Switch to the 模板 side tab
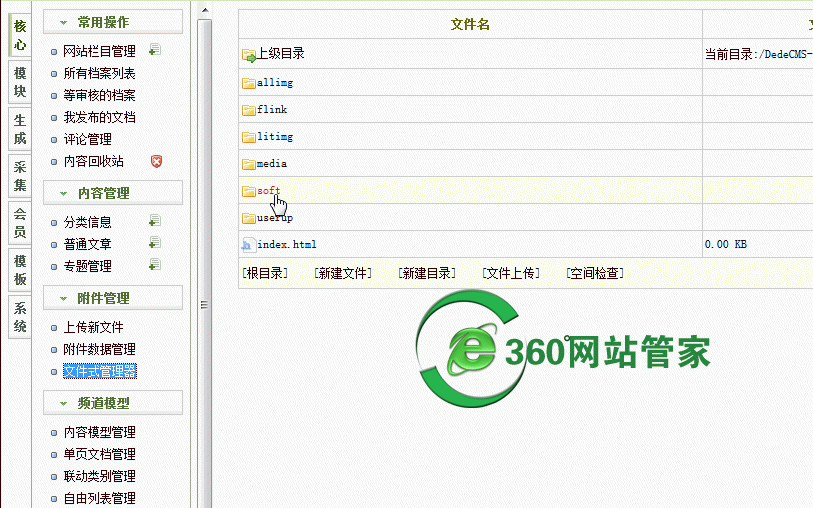813x508 pixels. [20, 270]
